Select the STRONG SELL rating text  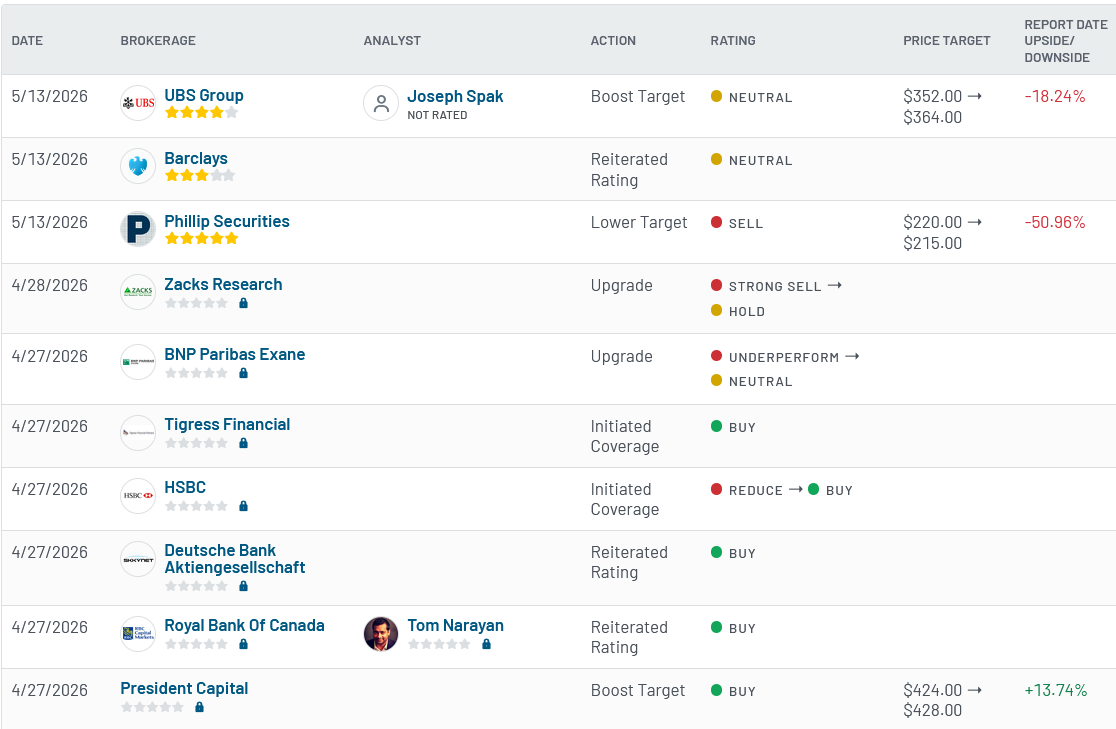click(775, 286)
